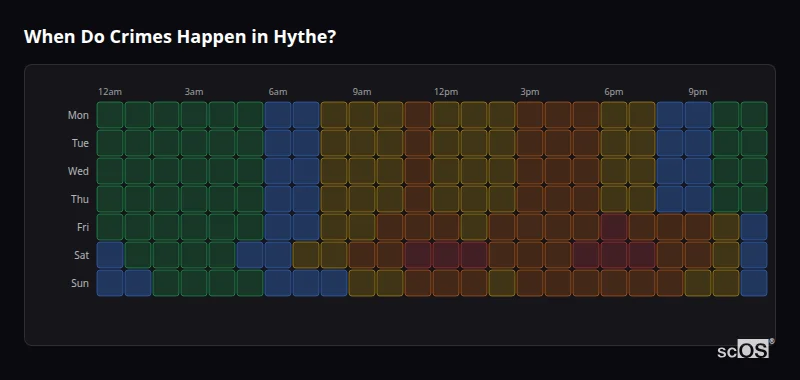The width and height of the screenshot is (800, 380).
Task: Select the Wednesday 9am heatmap cell
Action: (362, 171)
